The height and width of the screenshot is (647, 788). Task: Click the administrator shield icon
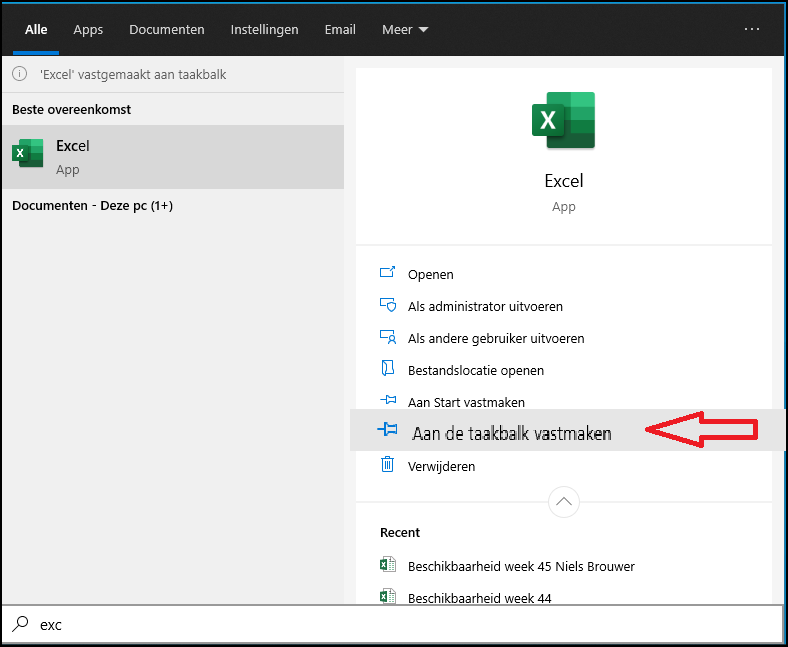click(387, 305)
